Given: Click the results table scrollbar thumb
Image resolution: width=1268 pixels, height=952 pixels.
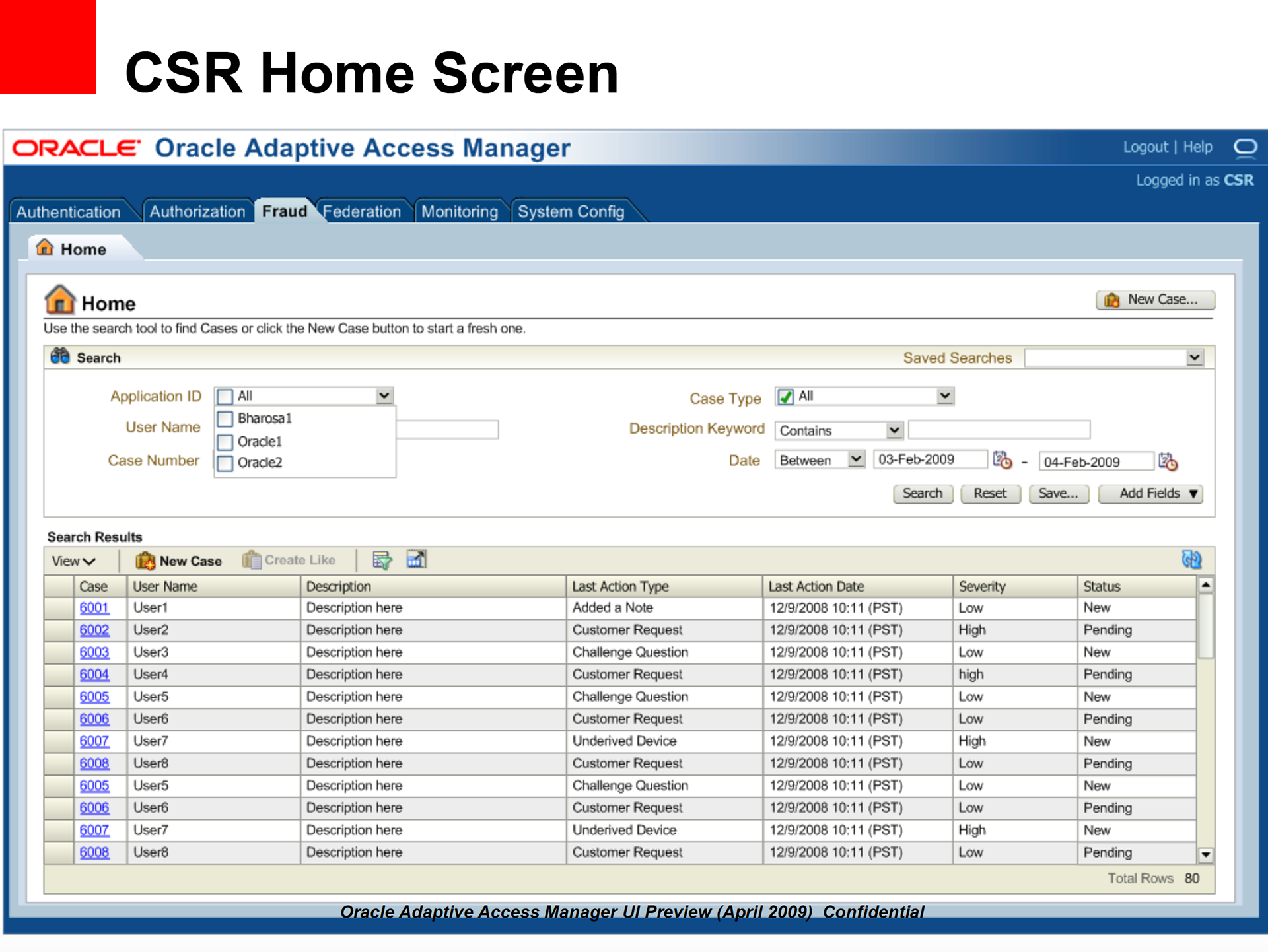Looking at the screenshot, I should (1205, 626).
